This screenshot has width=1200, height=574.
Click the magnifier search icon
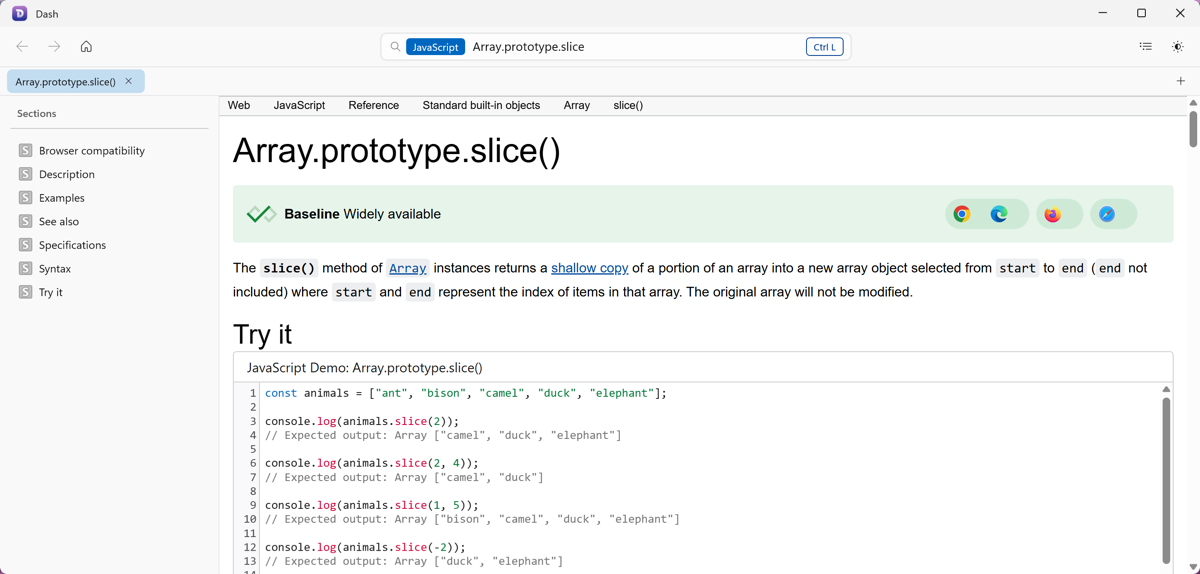click(x=395, y=47)
